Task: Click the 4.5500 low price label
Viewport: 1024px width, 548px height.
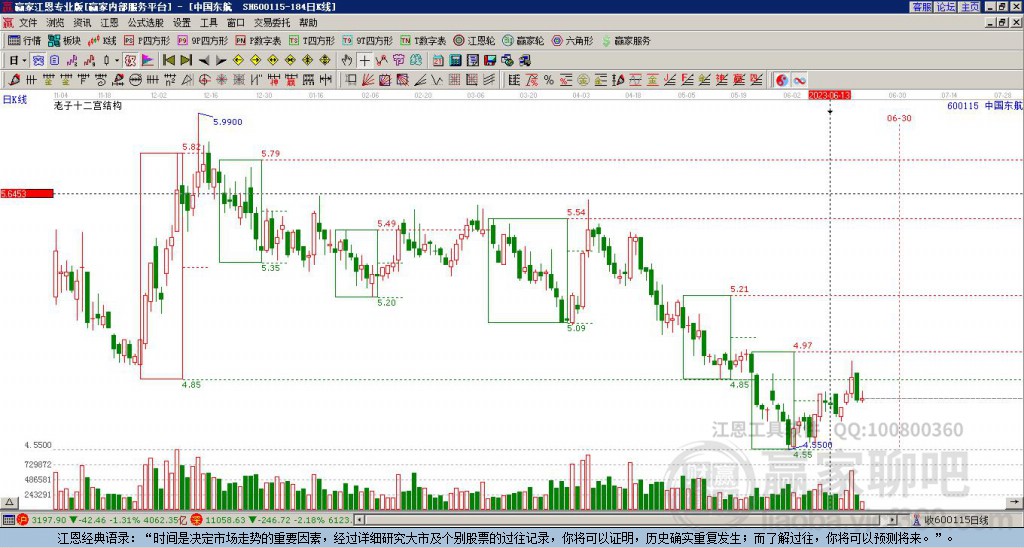Action: tap(818, 445)
